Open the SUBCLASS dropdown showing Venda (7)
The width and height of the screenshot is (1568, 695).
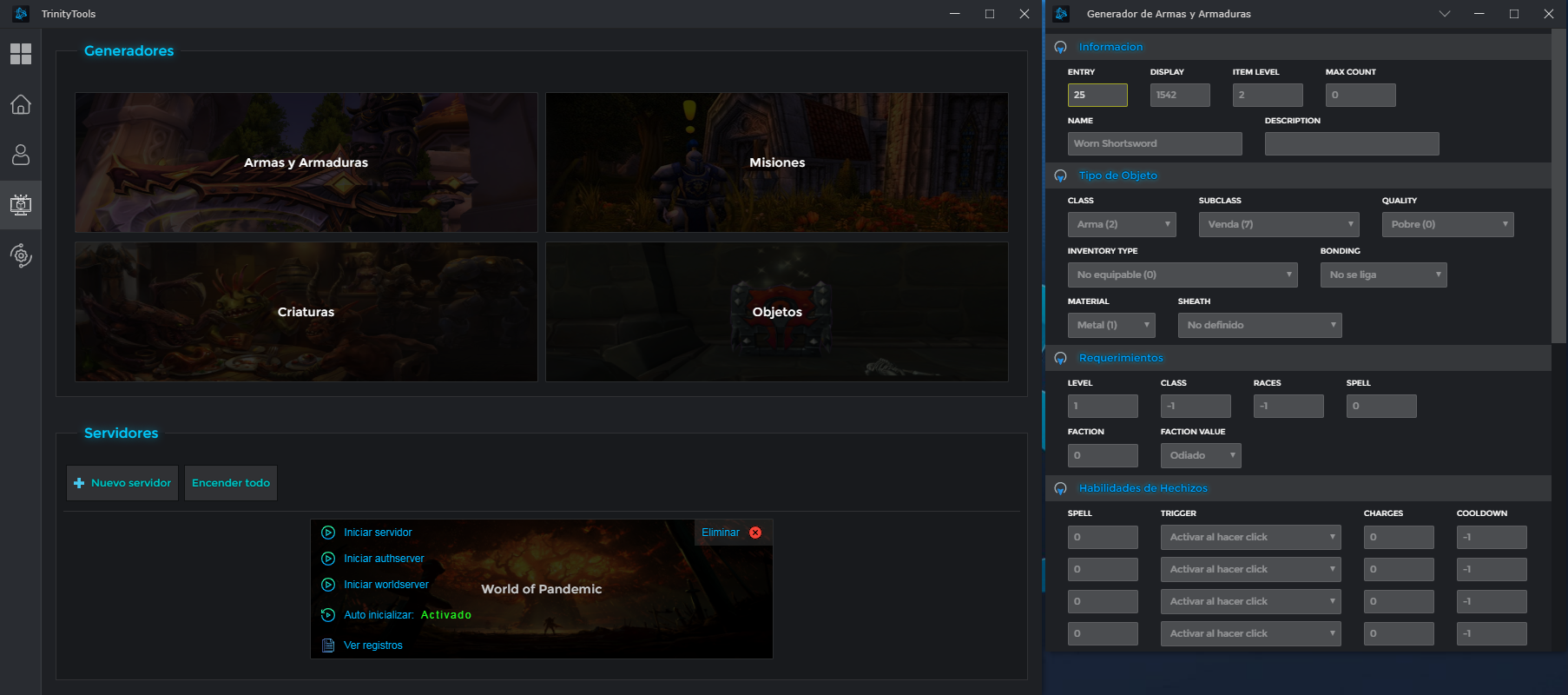1279,224
